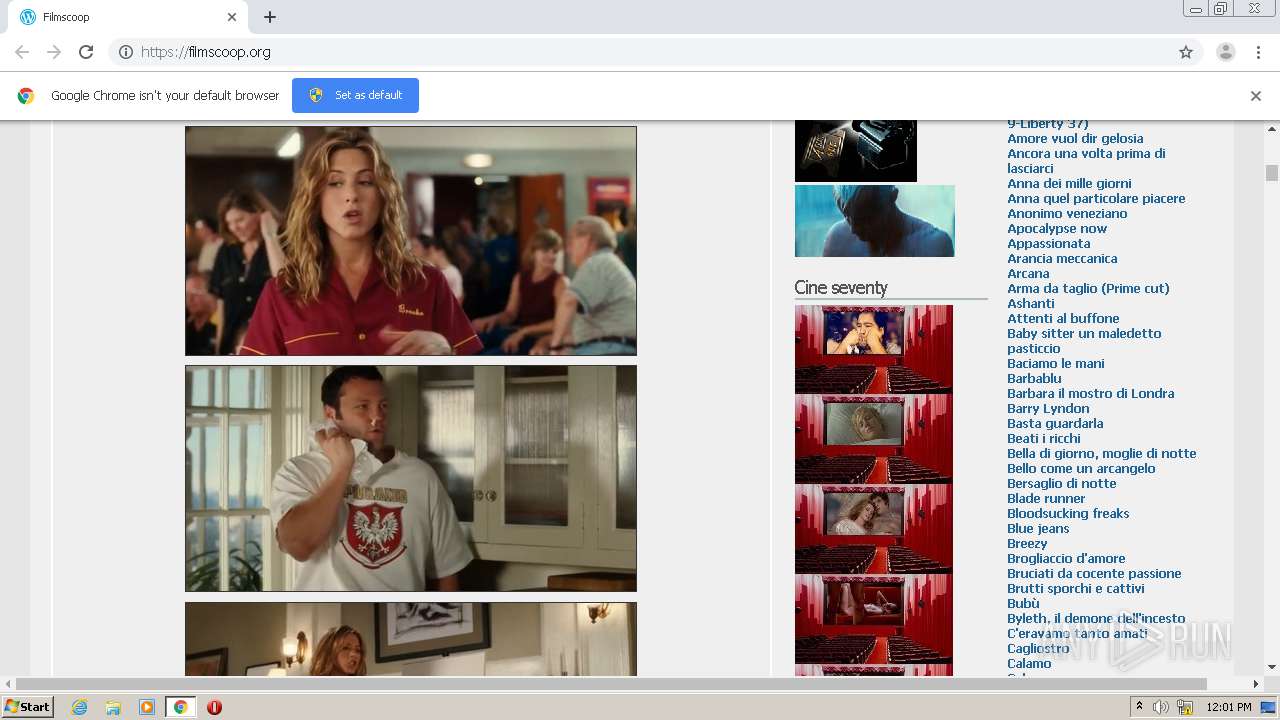This screenshot has width=1280, height=720.
Task: Open the Arancia meccanica link
Action: pyautogui.click(x=1062, y=259)
